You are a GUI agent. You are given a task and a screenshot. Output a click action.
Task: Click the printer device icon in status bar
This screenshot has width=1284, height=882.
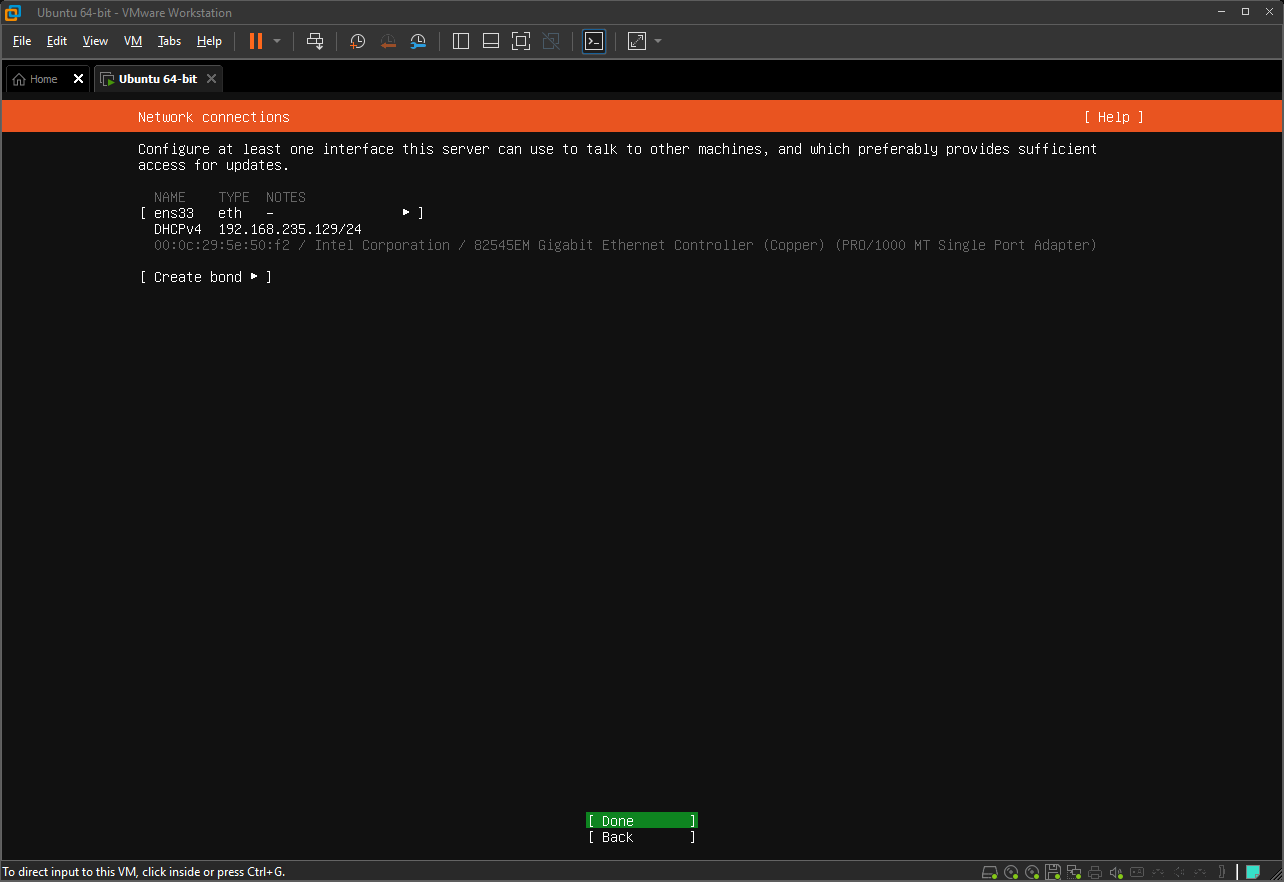click(x=1095, y=872)
